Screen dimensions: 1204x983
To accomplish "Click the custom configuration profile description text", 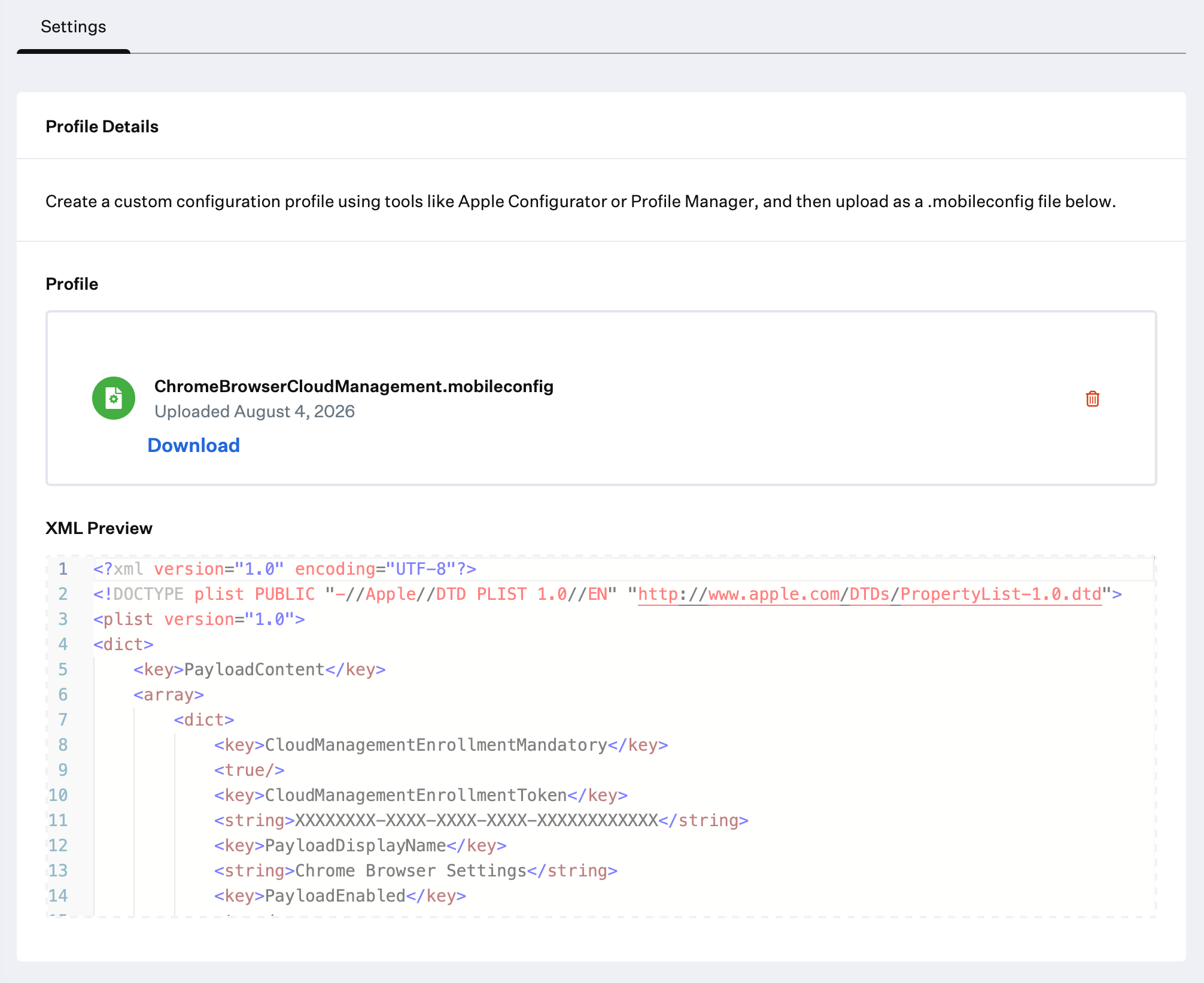I will 580,202.
